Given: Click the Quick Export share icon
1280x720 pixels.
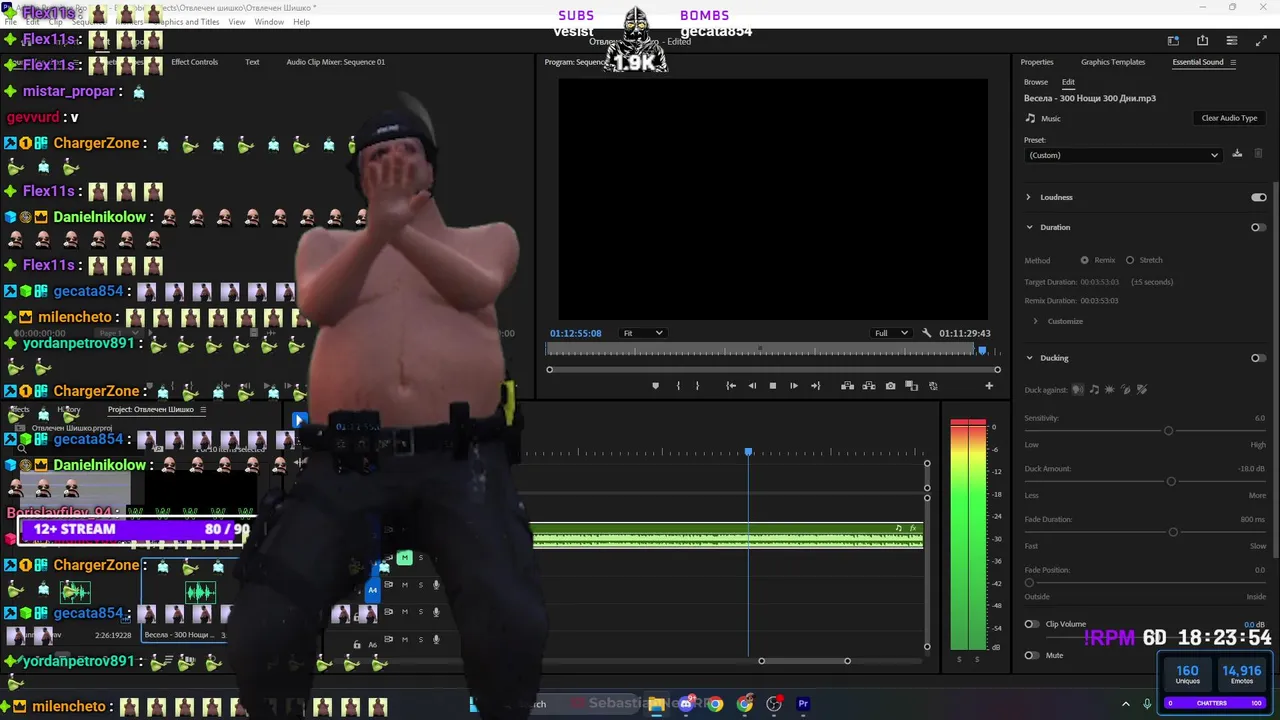Looking at the screenshot, I should point(1202,41).
